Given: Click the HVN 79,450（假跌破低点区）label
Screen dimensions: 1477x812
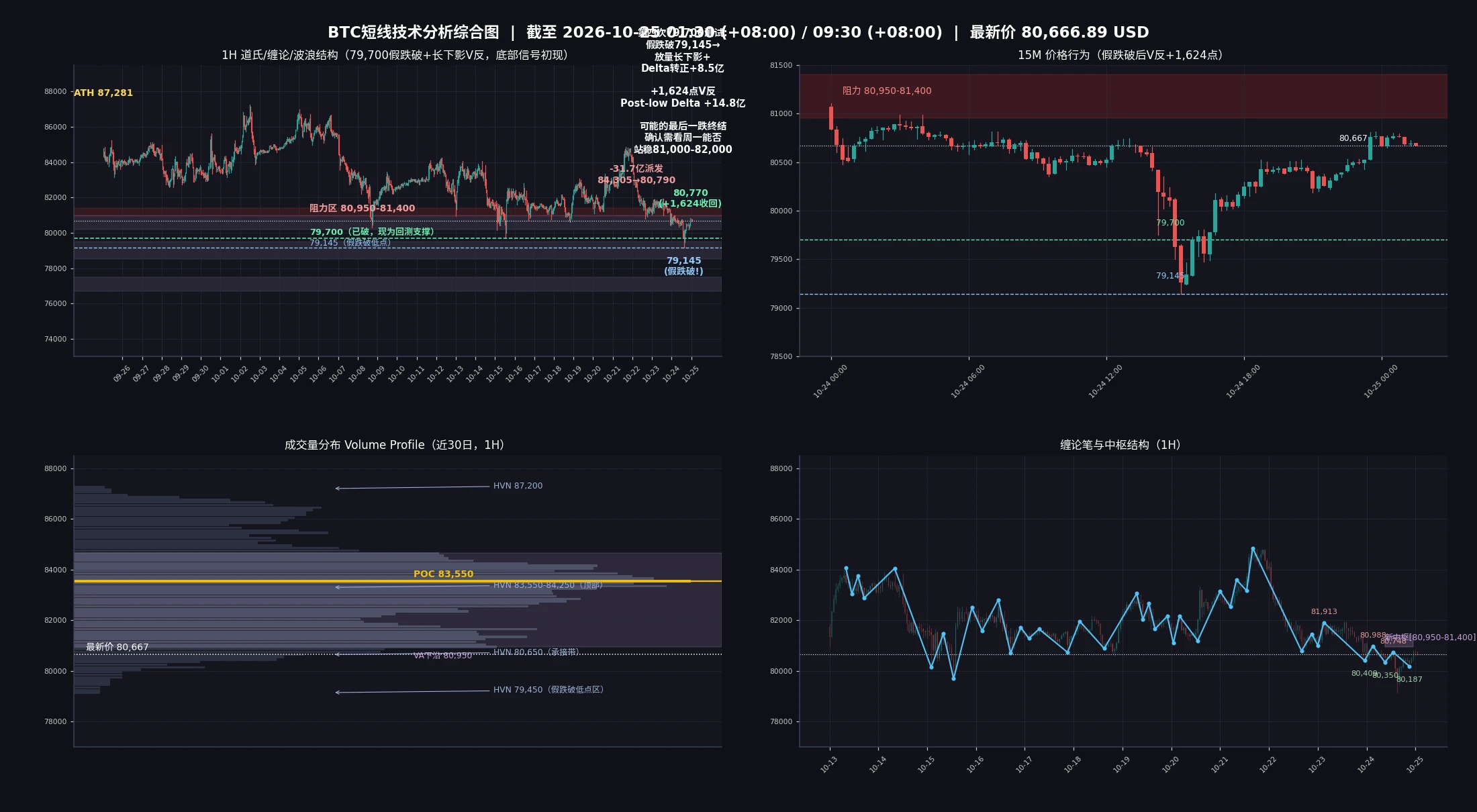Looking at the screenshot, I should [x=549, y=690].
